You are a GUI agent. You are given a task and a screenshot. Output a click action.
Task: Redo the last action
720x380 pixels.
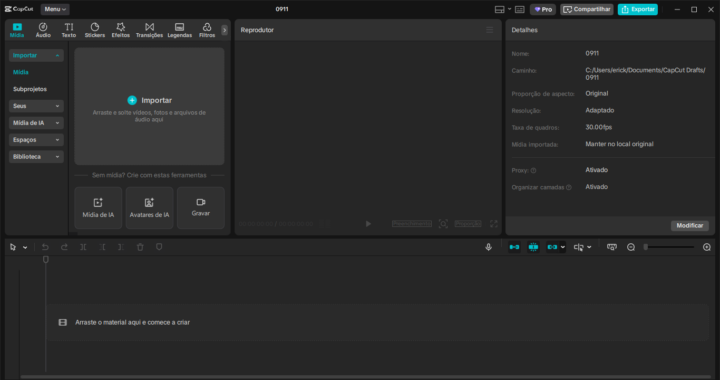coord(64,247)
